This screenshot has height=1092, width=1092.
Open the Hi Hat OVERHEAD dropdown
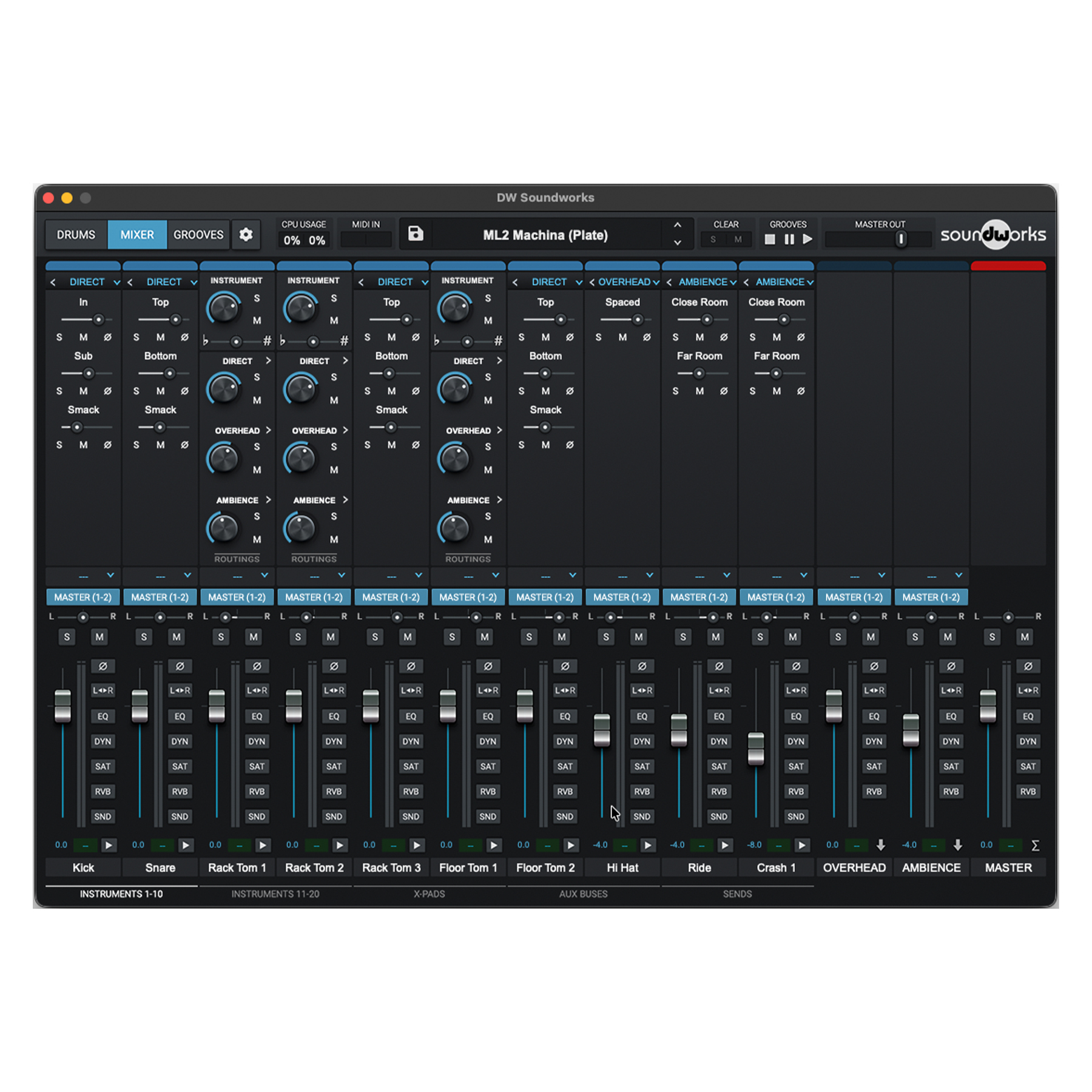pos(656,282)
